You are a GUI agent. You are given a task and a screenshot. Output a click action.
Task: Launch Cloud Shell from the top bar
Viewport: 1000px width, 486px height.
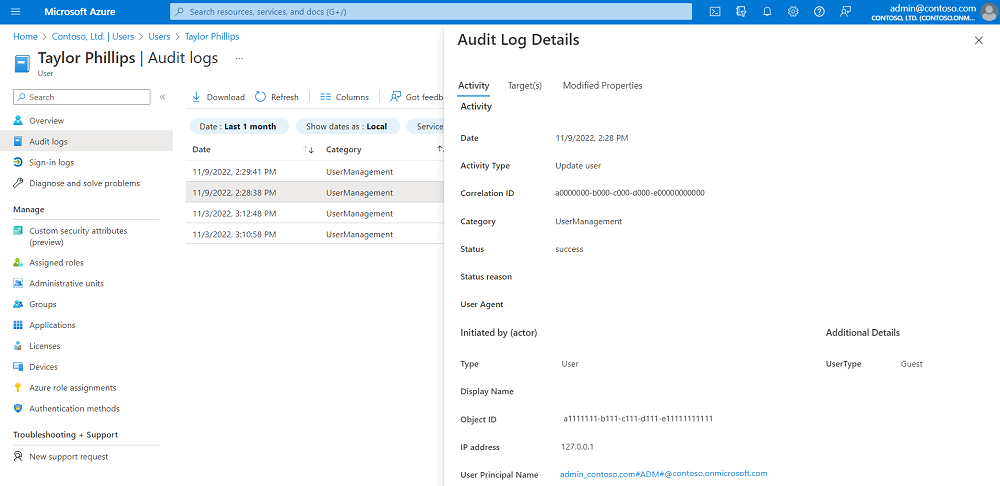pyautogui.click(x=716, y=11)
